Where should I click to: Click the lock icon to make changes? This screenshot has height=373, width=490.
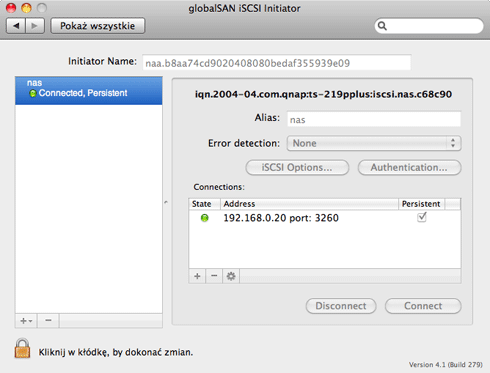(22, 349)
